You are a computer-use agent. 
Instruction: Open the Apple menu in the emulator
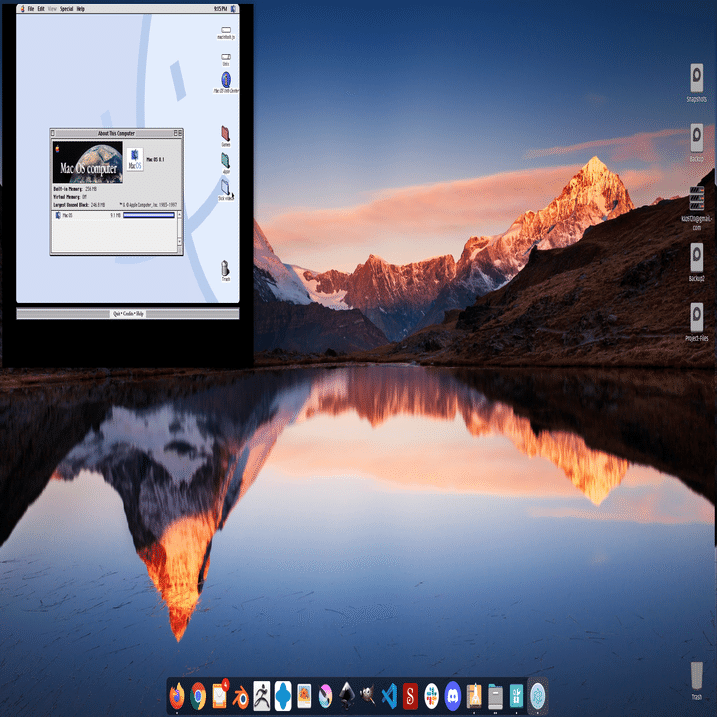[22, 9]
